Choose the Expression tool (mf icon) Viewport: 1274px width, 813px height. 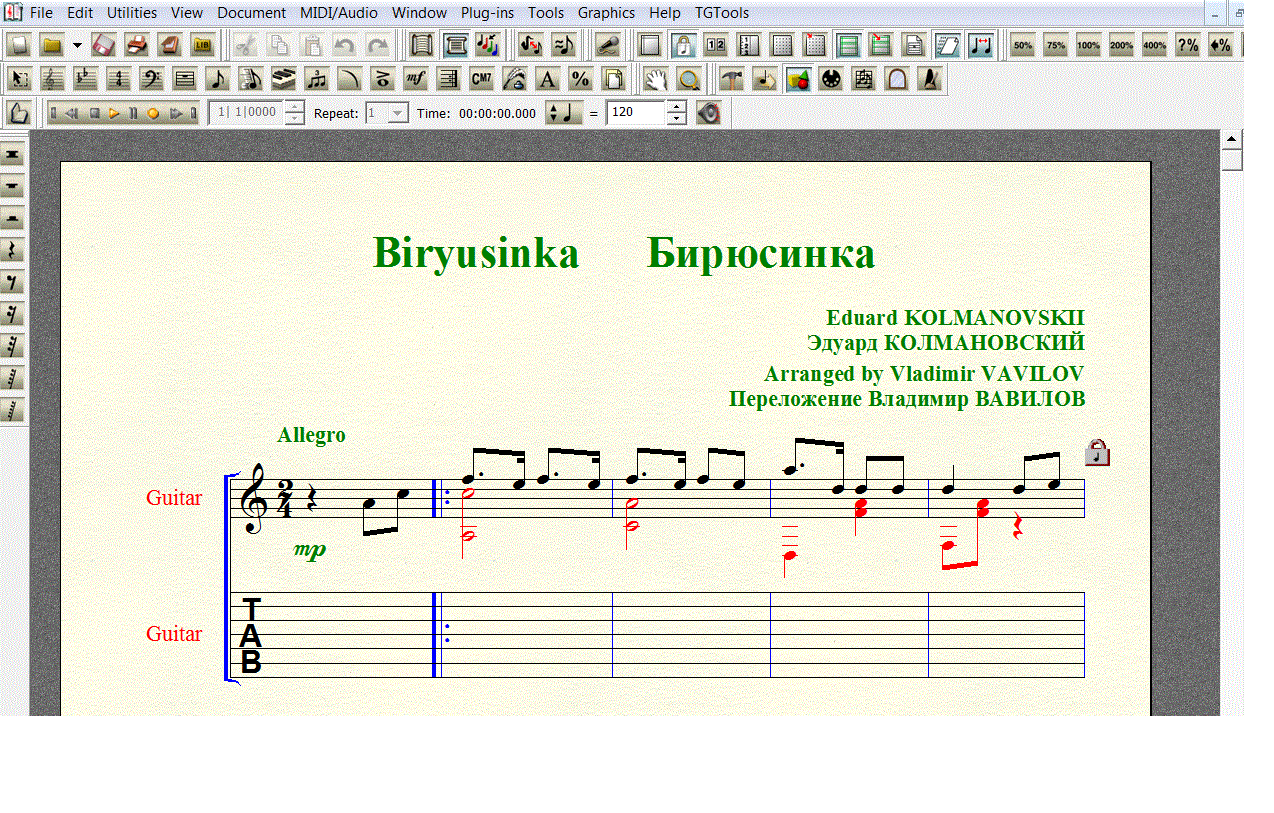pos(415,79)
